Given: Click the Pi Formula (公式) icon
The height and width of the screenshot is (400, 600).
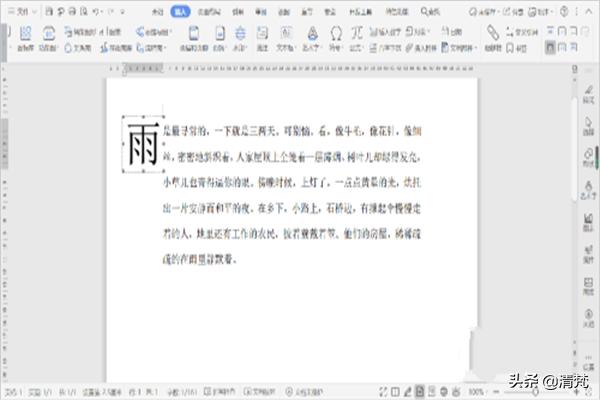Looking at the screenshot, I should [x=357, y=38].
